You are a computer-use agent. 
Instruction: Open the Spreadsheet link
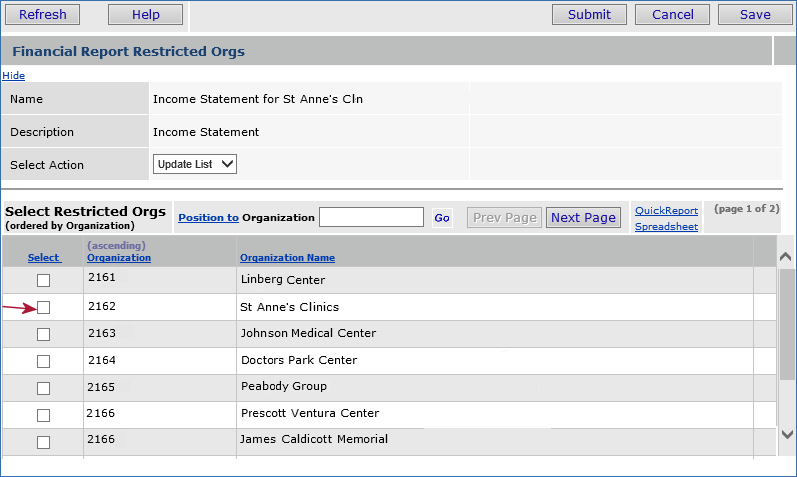[666, 227]
